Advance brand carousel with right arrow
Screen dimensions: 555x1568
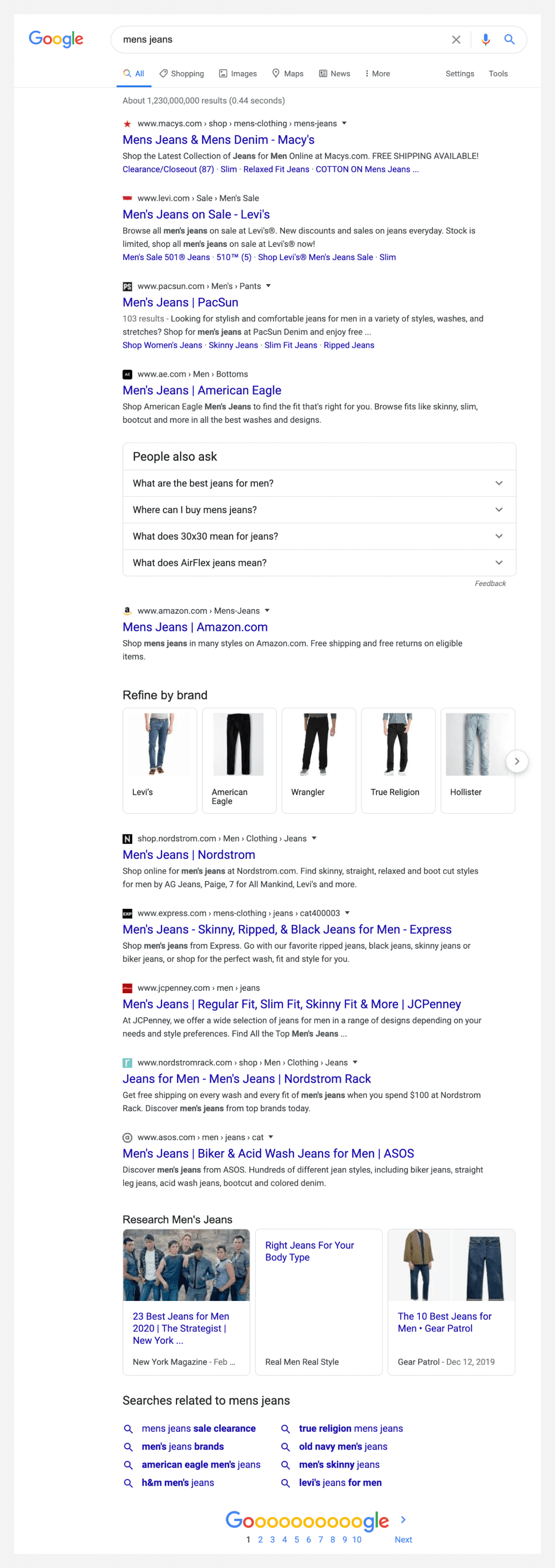(517, 761)
